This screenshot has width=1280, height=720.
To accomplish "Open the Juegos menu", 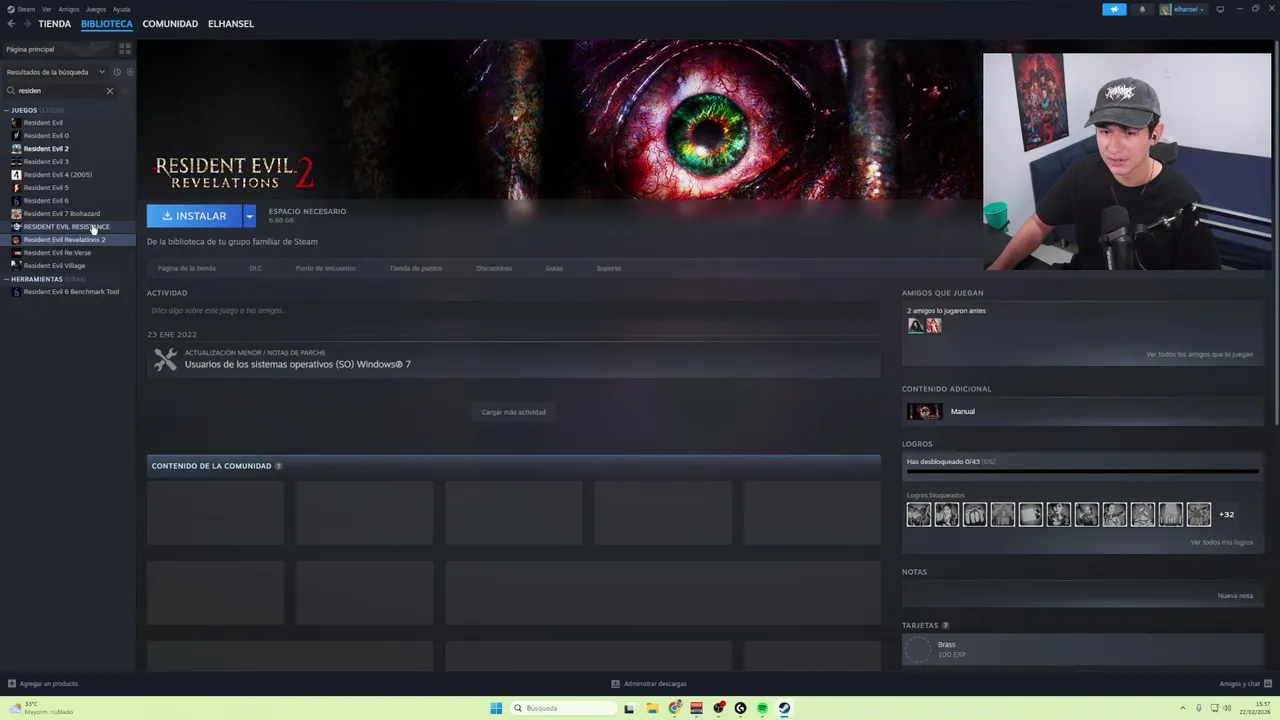I will pyautogui.click(x=96, y=9).
